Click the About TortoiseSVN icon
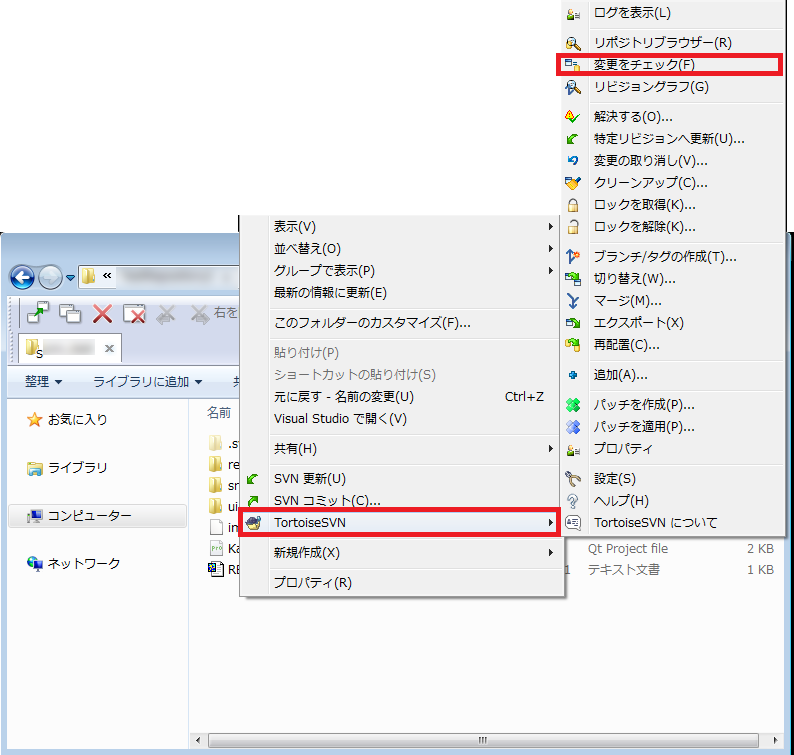794x755 pixels. (573, 523)
